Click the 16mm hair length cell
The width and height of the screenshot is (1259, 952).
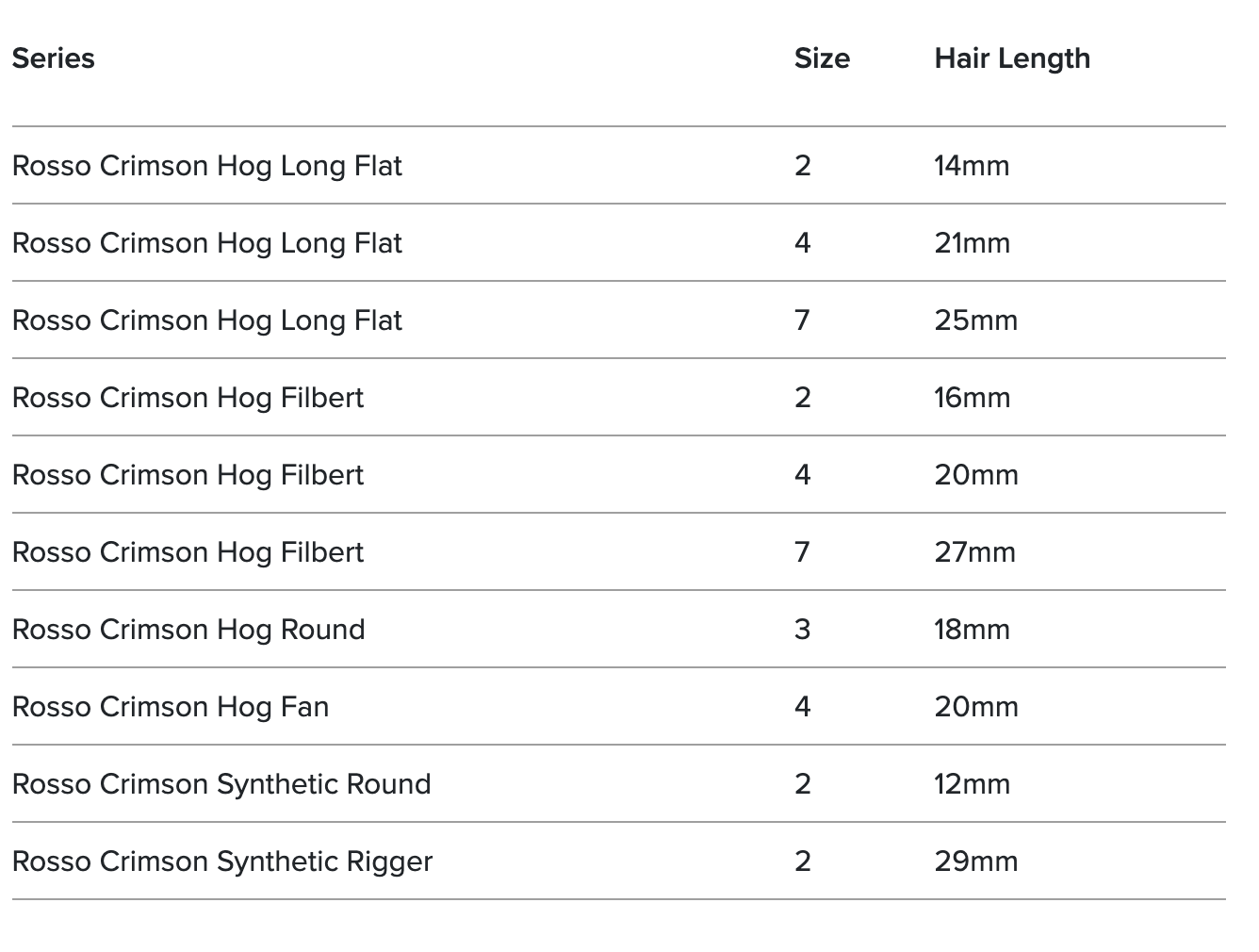pyautogui.click(x=972, y=398)
